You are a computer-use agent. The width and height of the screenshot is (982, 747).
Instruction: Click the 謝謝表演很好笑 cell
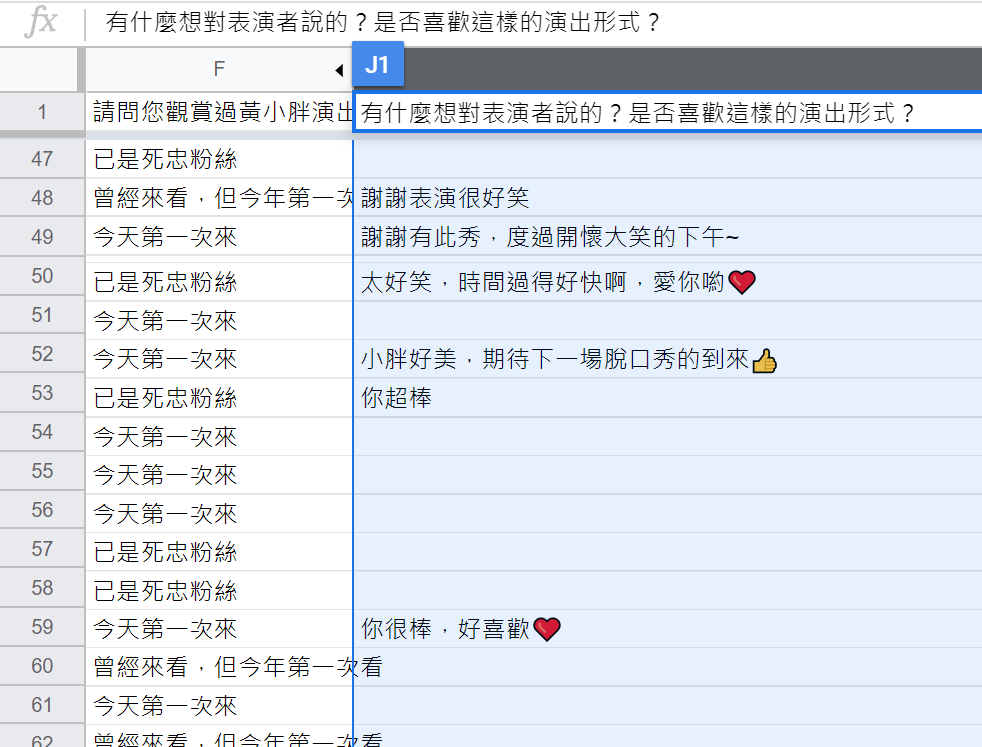pyautogui.click(x=445, y=198)
